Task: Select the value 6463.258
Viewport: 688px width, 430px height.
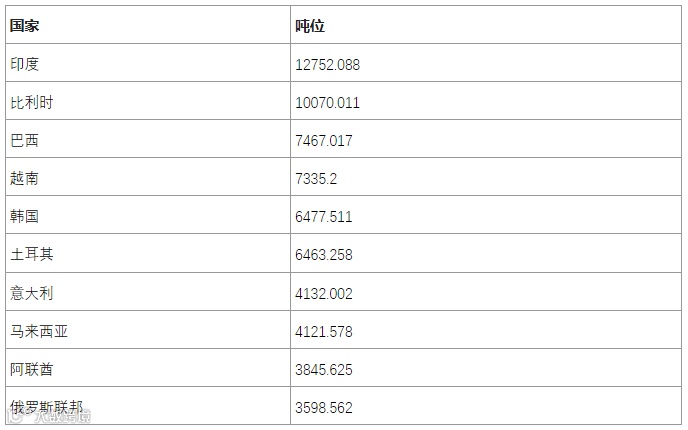Action: point(324,254)
